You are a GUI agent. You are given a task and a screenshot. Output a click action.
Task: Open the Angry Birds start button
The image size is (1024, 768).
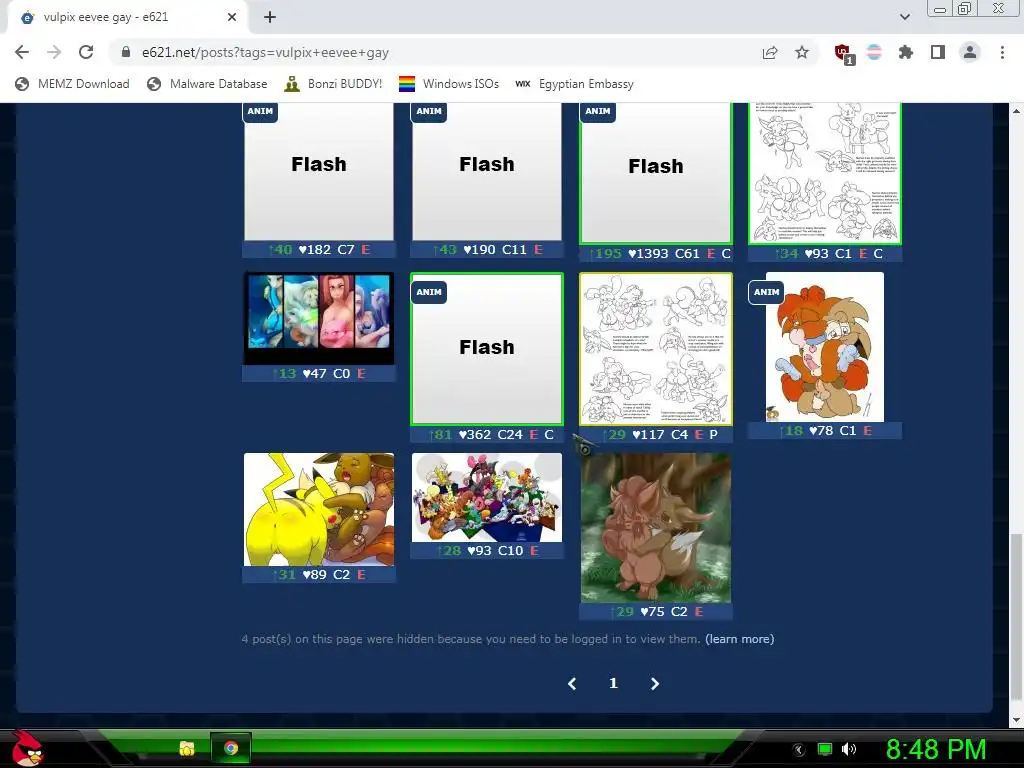coord(28,748)
